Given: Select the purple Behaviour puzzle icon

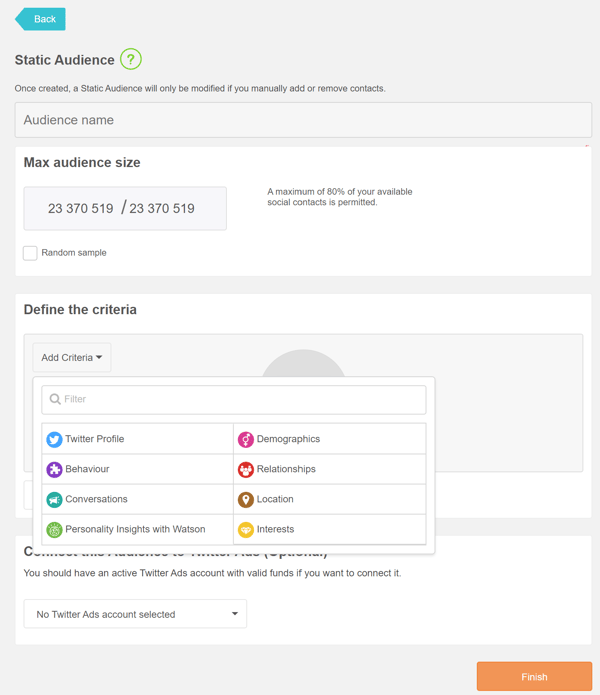Looking at the screenshot, I should [54, 469].
